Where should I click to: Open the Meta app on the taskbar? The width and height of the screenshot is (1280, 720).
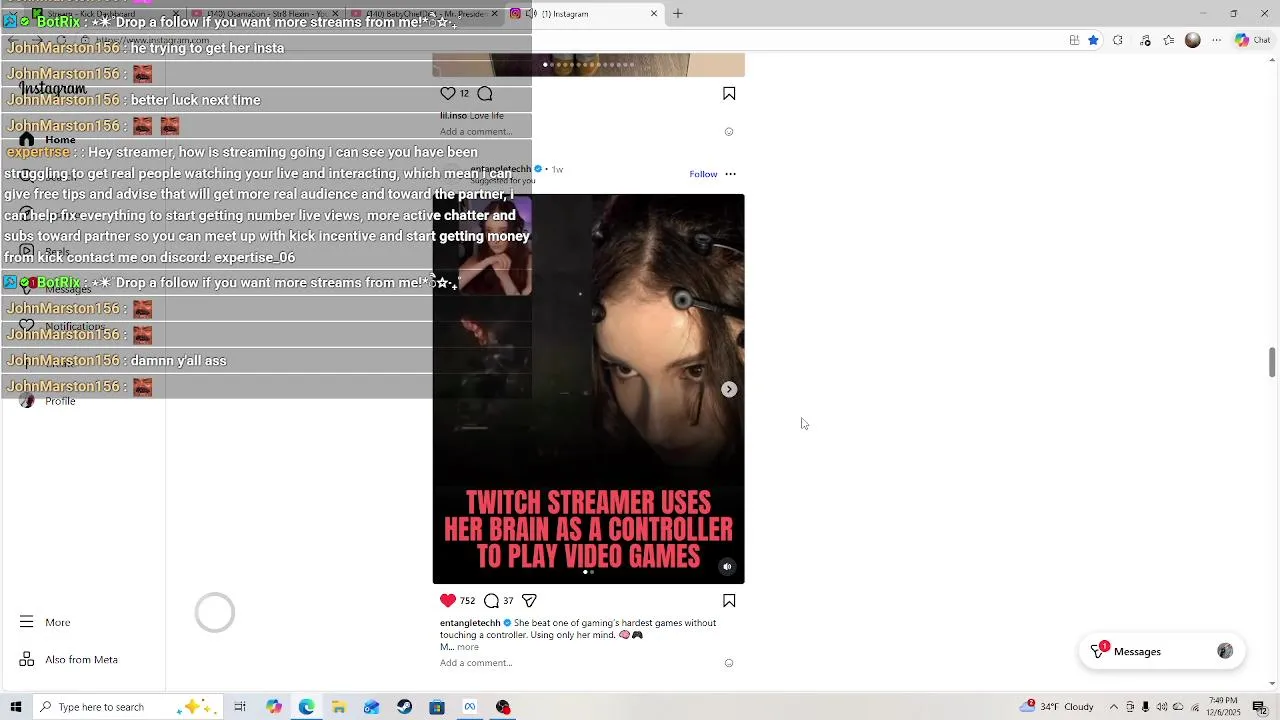click(470, 707)
